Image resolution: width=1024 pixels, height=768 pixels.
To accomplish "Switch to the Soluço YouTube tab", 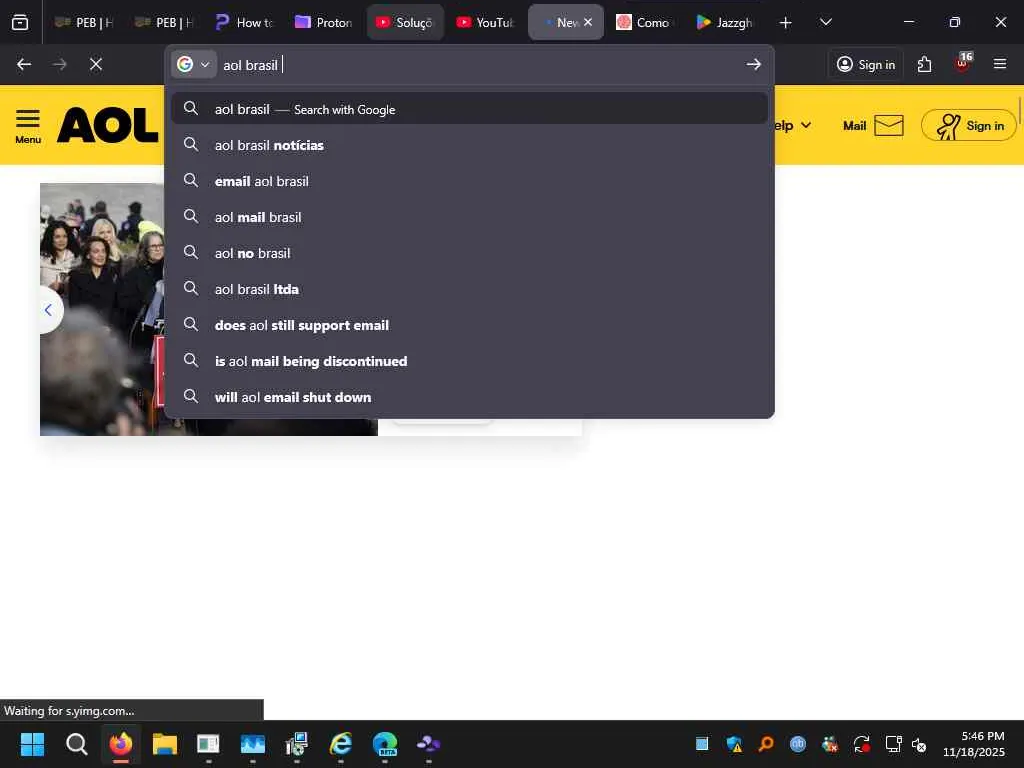I will coord(405,22).
